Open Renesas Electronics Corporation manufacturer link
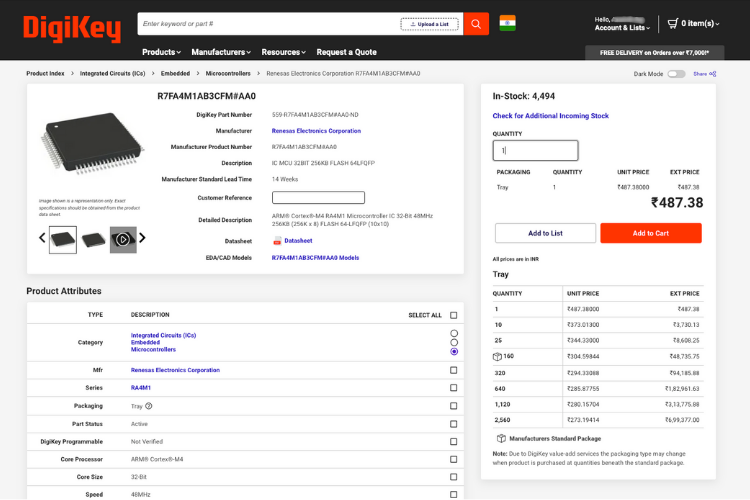 (316, 131)
